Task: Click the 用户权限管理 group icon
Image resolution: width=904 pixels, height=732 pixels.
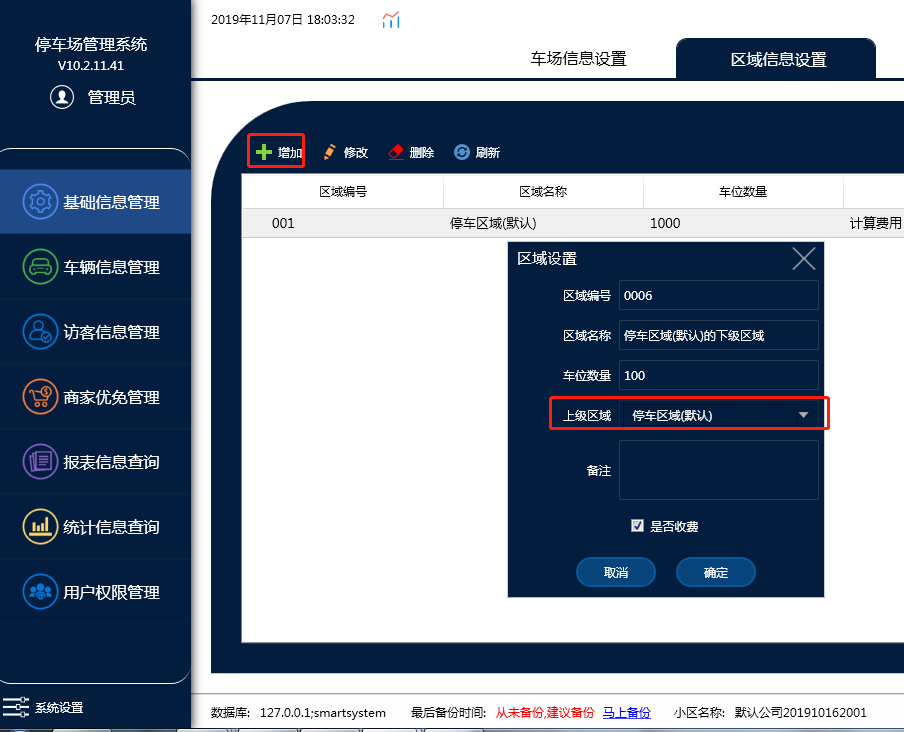Action: pos(40,592)
